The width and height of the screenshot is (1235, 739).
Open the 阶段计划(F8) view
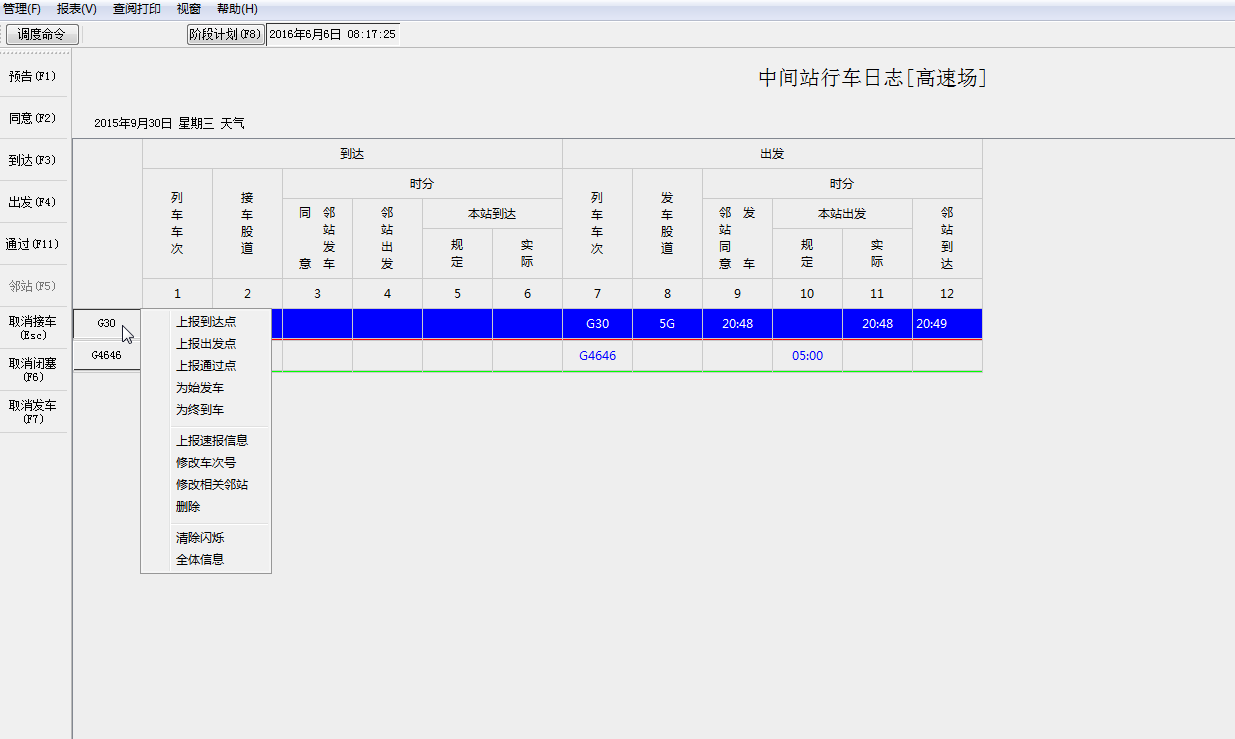tap(225, 33)
